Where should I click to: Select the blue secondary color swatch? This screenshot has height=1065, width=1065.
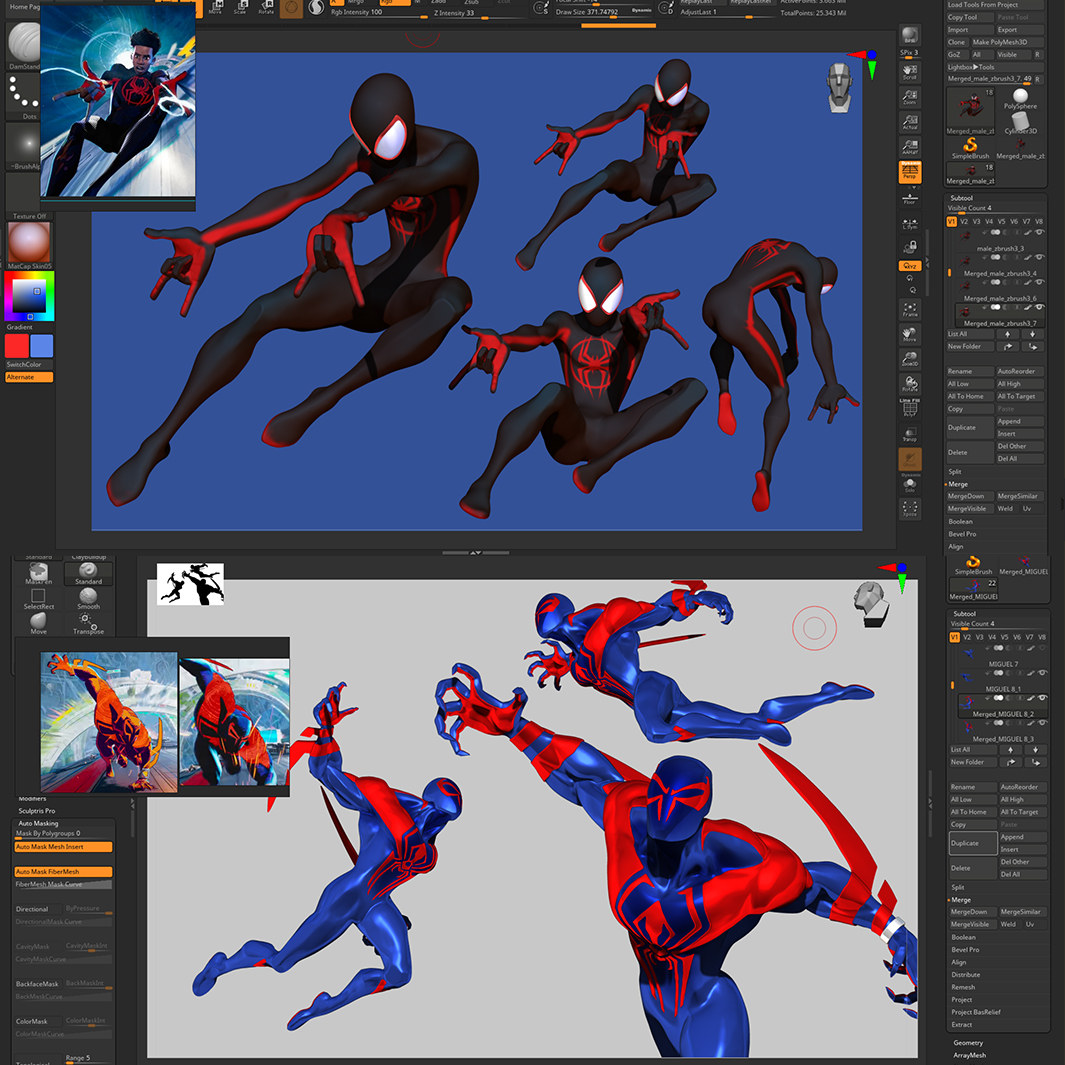[41, 346]
